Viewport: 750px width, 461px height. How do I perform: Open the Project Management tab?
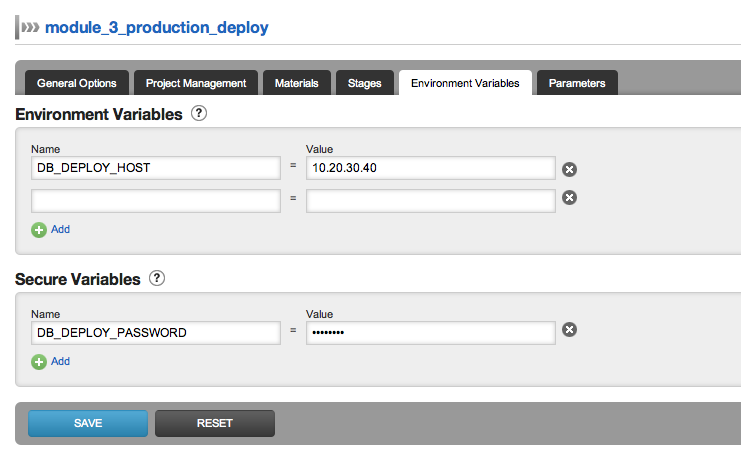(x=196, y=83)
